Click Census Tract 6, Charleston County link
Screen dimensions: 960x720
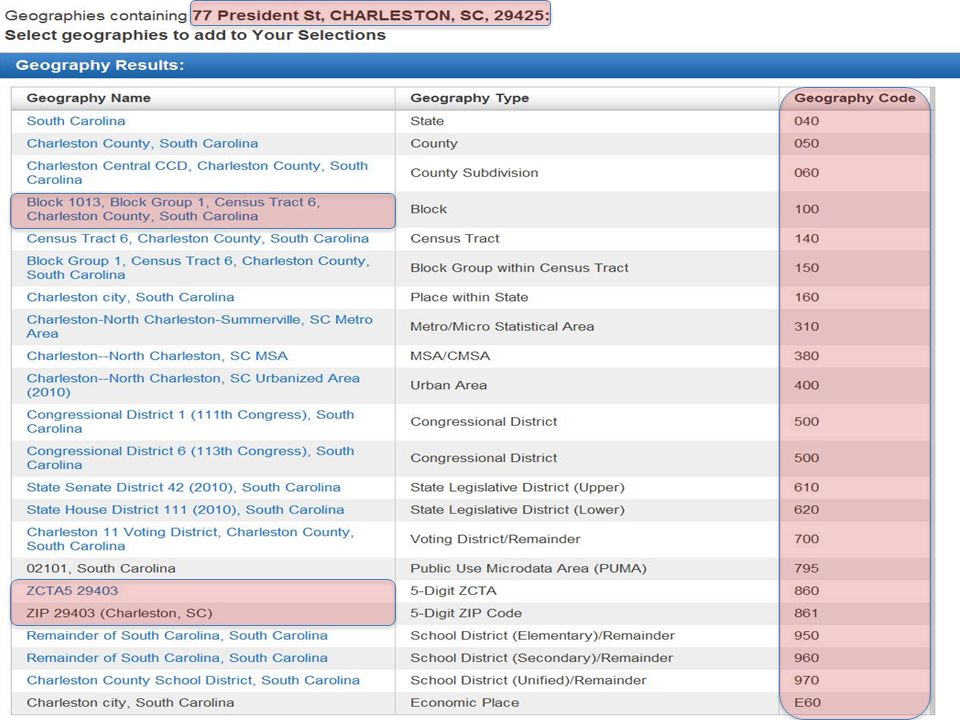[x=198, y=239]
